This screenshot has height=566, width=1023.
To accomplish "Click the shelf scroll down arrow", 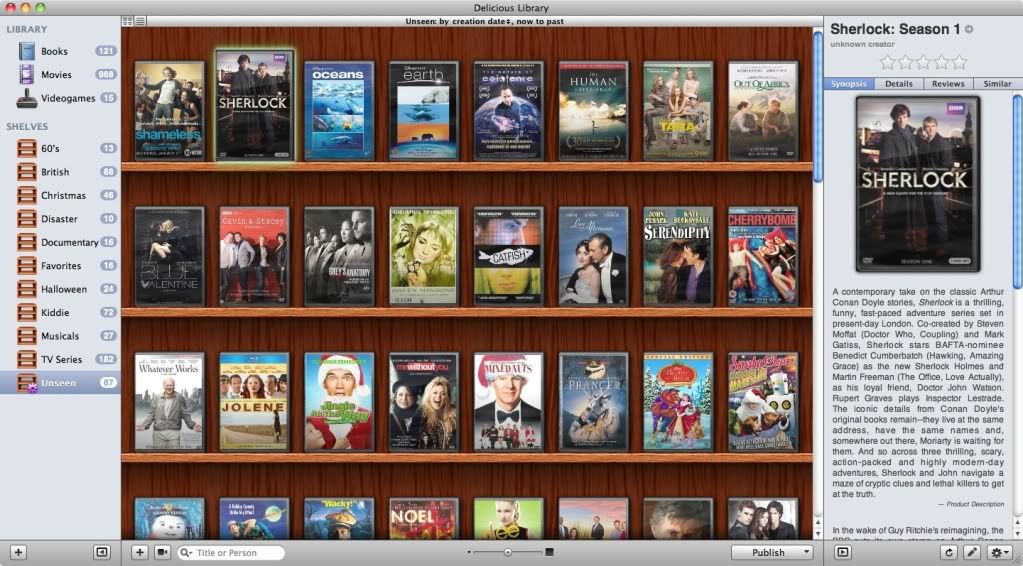I will coord(818,533).
